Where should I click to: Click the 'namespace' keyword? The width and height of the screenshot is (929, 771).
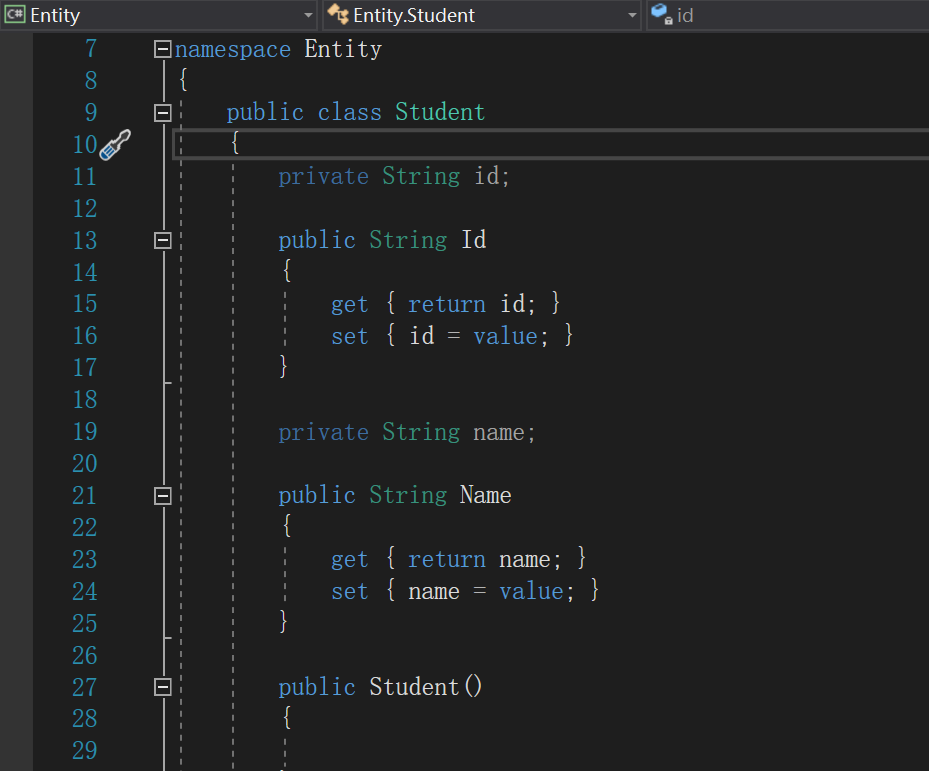coord(233,50)
